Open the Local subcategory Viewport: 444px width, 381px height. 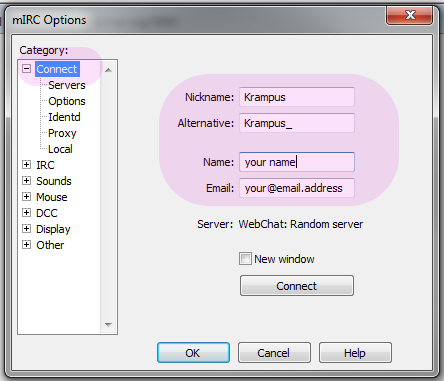pyautogui.click(x=60, y=149)
